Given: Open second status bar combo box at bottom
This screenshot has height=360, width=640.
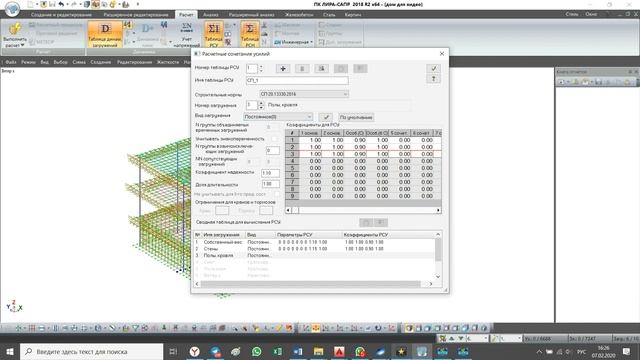Looking at the screenshot, I should pyautogui.click(x=511, y=339).
